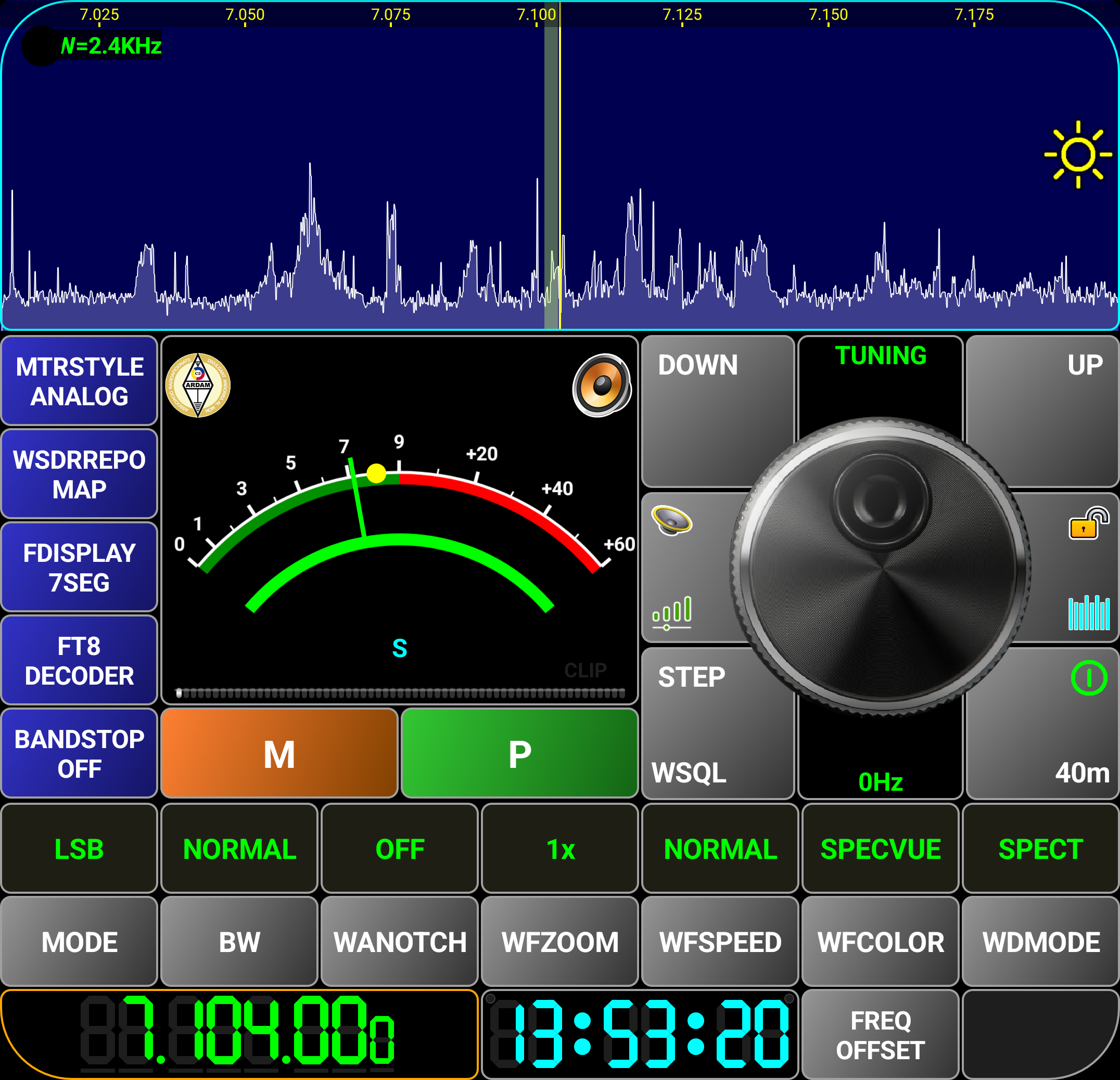This screenshot has height=1080, width=1120.
Task: Open the MODE selector
Action: click(x=80, y=942)
